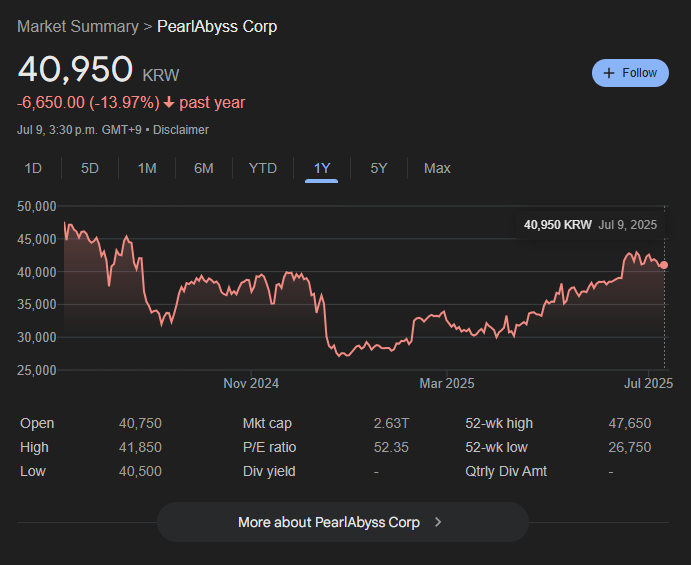691x565 pixels.
Task: Click the red down arrow beside past year
Action: point(169,103)
